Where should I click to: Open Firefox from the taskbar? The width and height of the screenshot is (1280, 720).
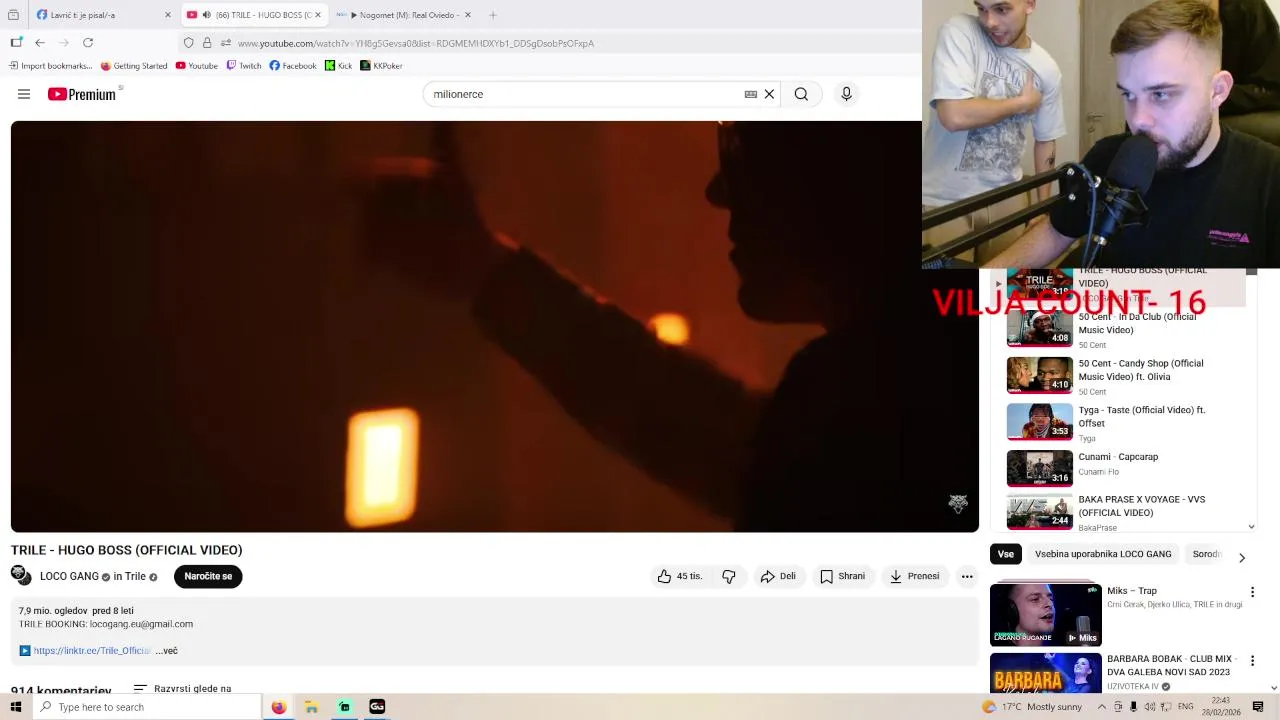(278, 707)
